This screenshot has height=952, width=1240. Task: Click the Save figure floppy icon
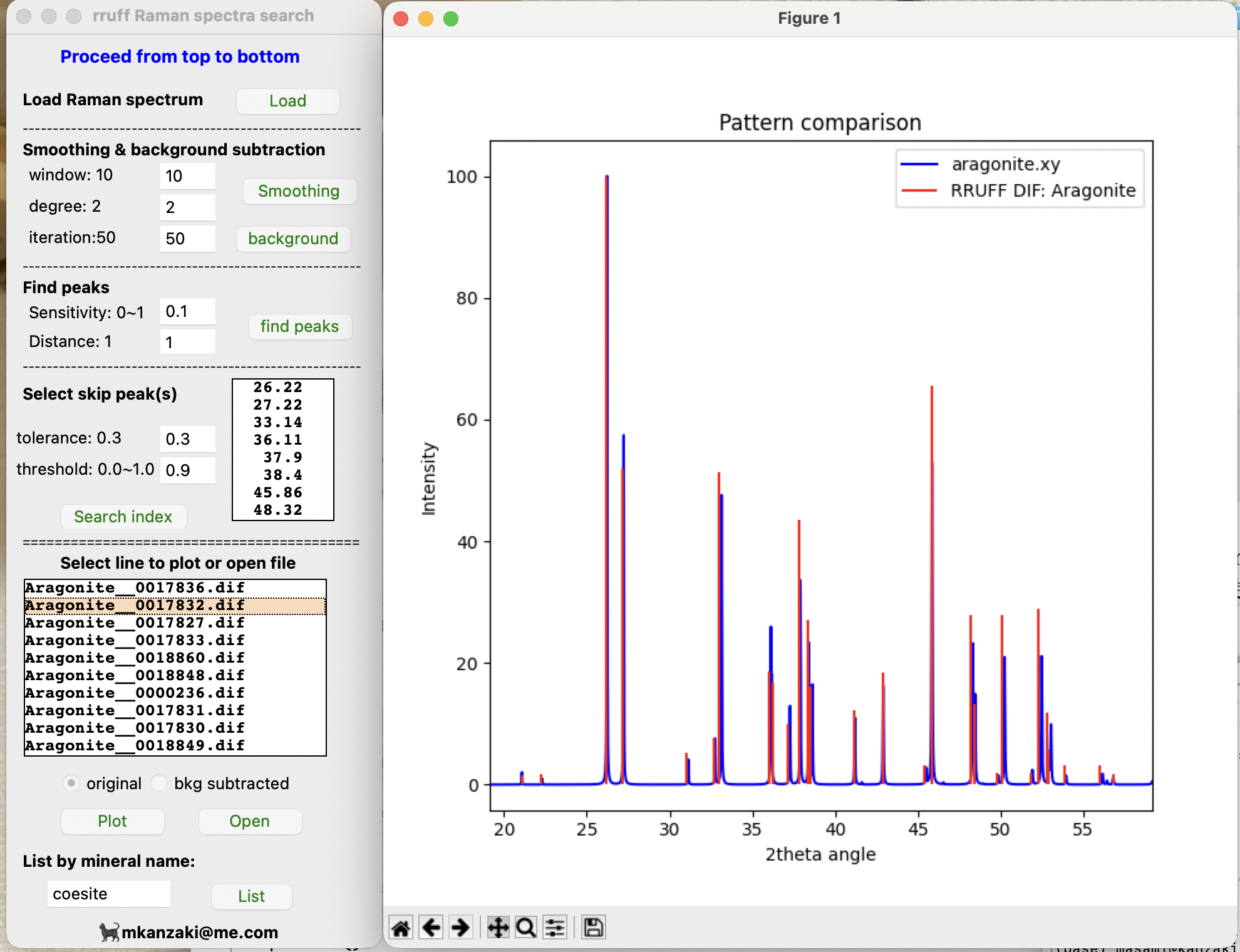pos(593,928)
